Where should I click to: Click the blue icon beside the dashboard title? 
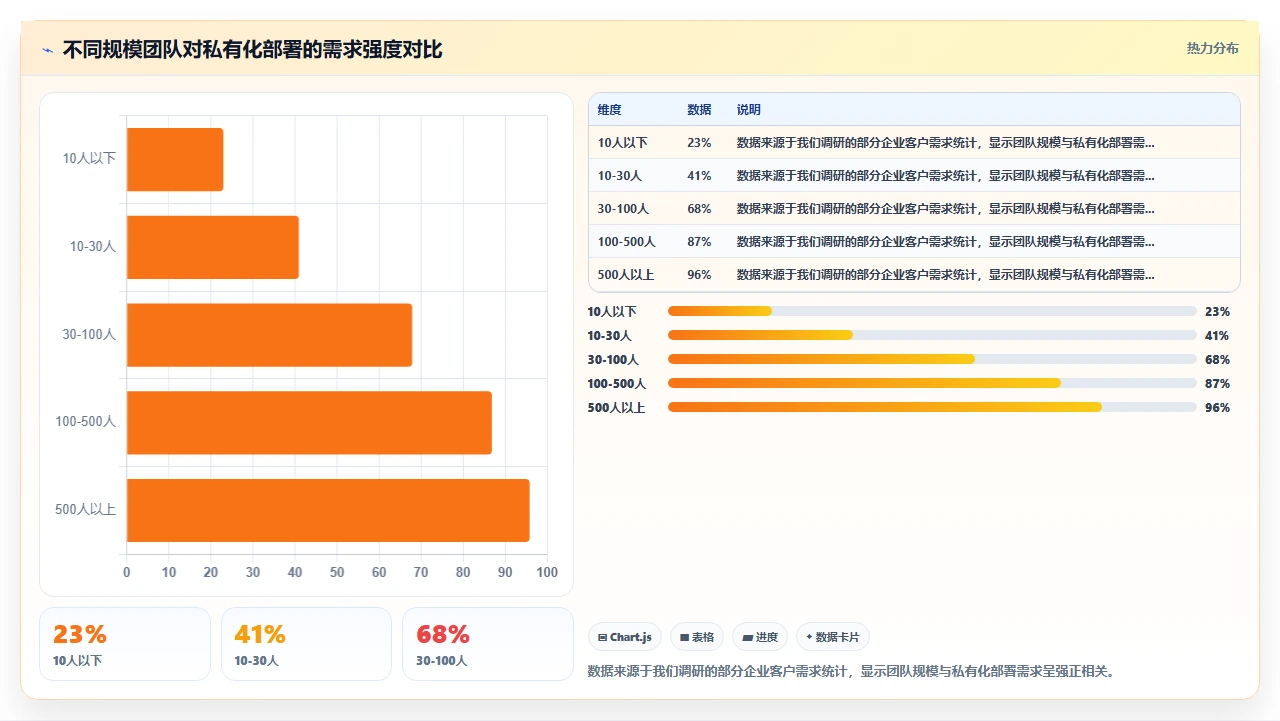47,50
